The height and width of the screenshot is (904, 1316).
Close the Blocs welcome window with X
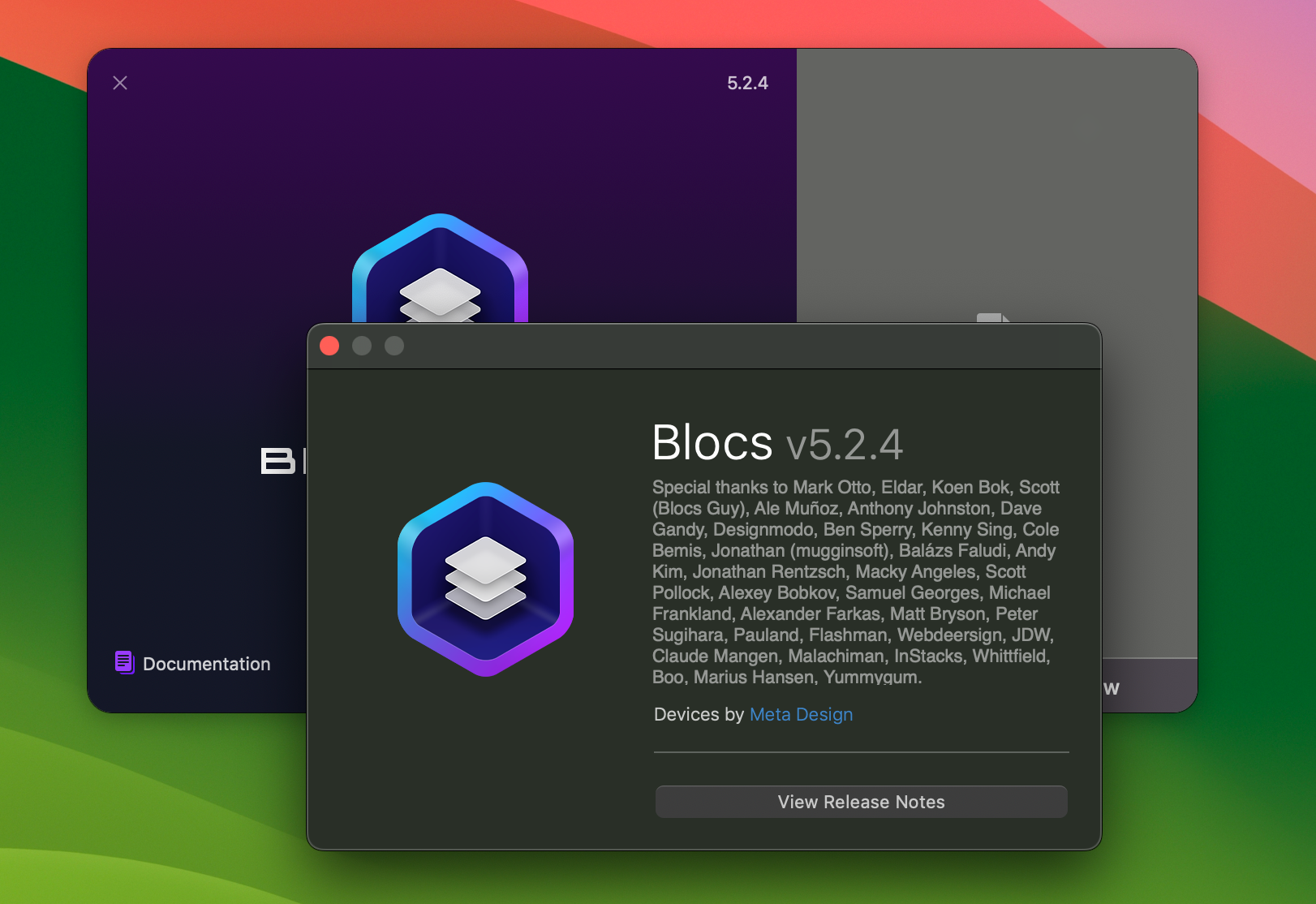pyautogui.click(x=120, y=83)
